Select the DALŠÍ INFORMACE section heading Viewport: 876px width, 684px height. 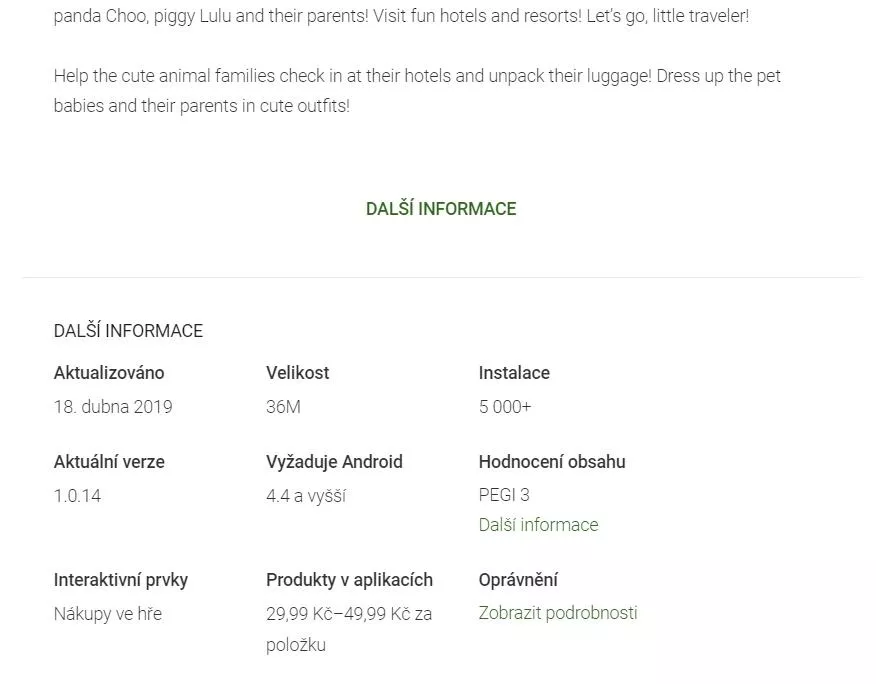click(128, 330)
